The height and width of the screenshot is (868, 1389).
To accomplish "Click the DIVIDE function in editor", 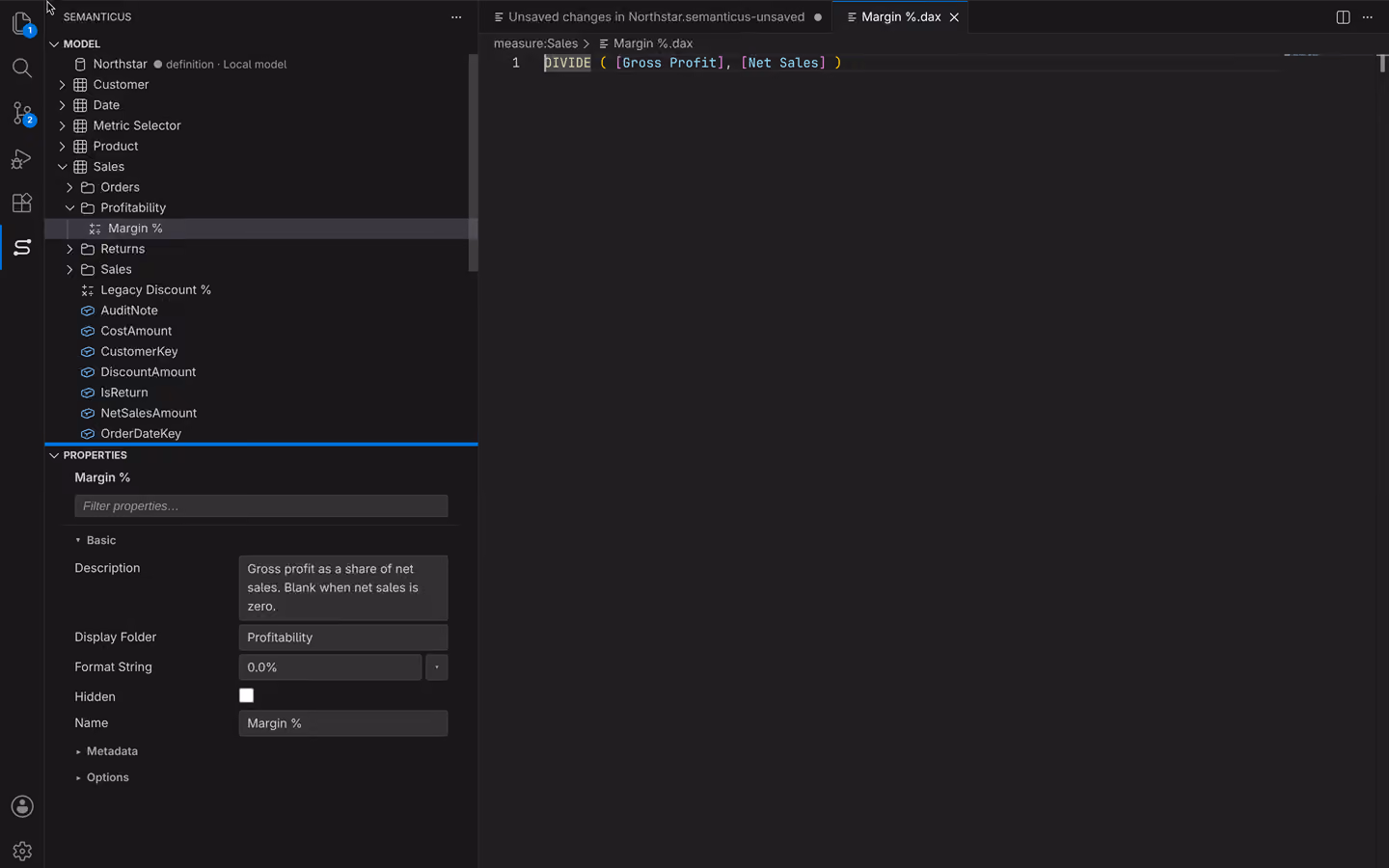I will point(567,63).
